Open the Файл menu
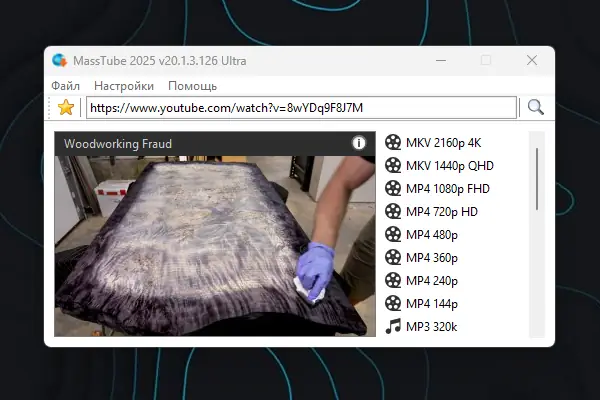 [x=65, y=86]
